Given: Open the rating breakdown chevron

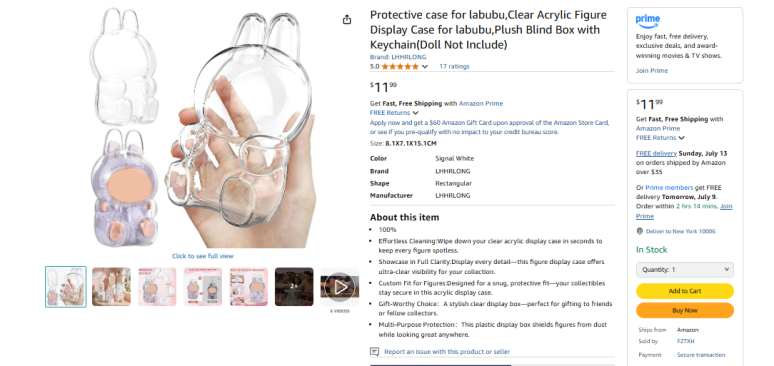Looking at the screenshot, I should pyautogui.click(x=425, y=67).
